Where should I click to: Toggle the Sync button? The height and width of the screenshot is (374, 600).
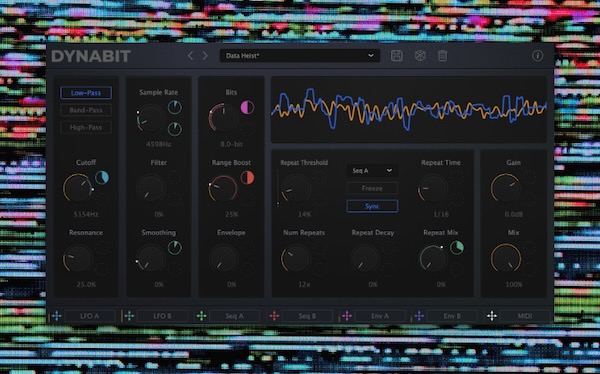372,206
